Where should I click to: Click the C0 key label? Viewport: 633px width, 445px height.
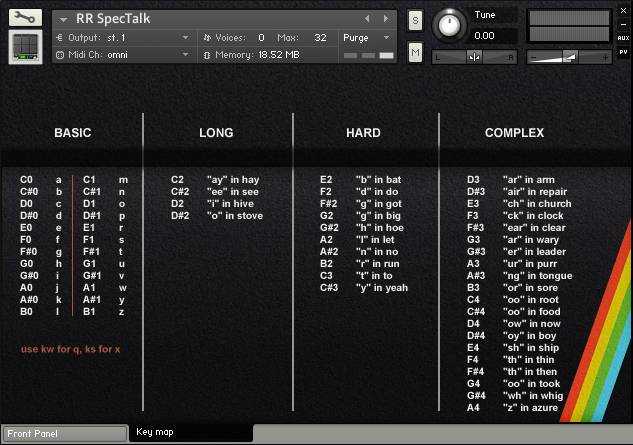[x=26, y=180]
